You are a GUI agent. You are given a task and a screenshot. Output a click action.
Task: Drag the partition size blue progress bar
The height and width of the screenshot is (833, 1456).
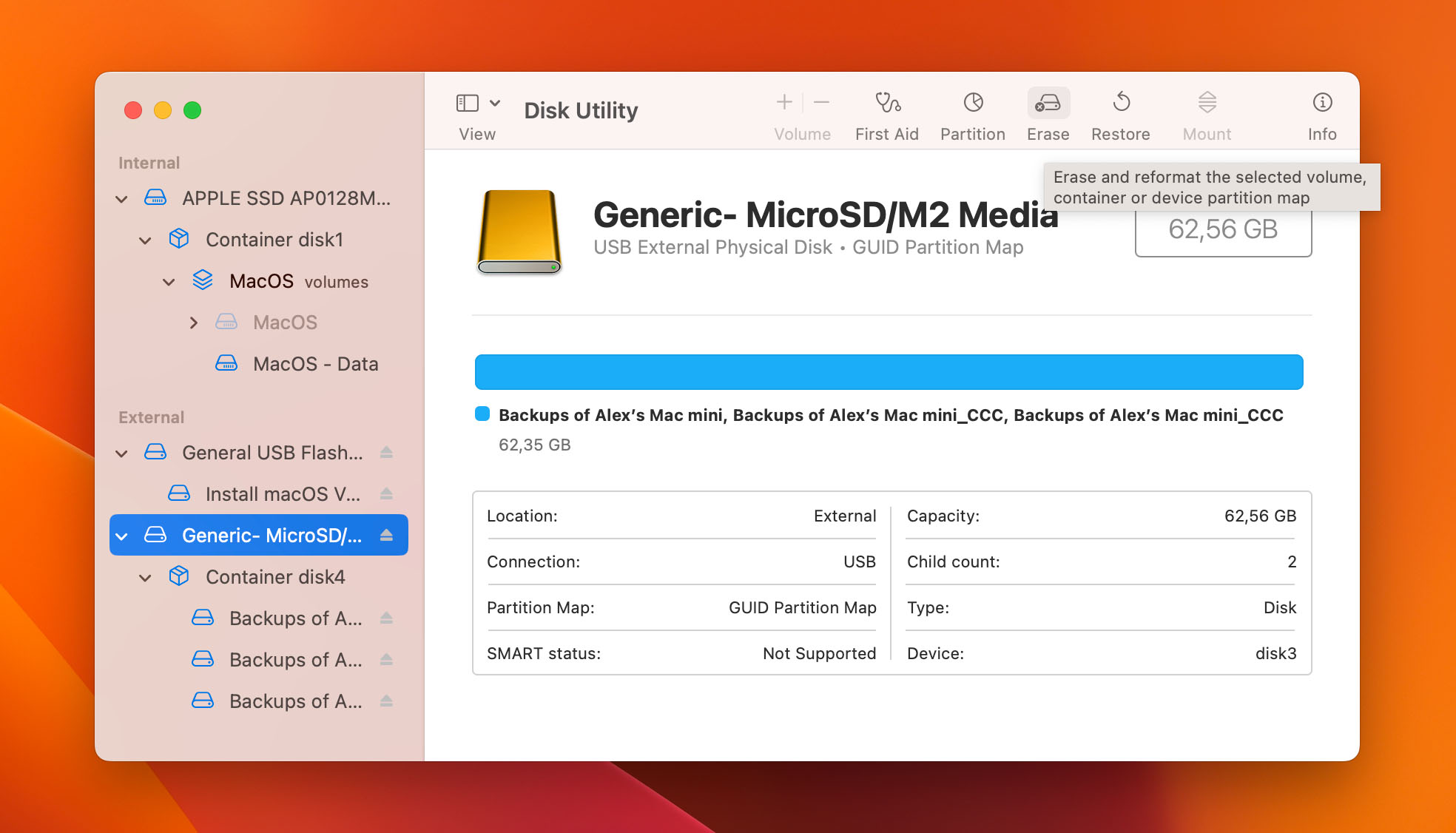coord(889,372)
